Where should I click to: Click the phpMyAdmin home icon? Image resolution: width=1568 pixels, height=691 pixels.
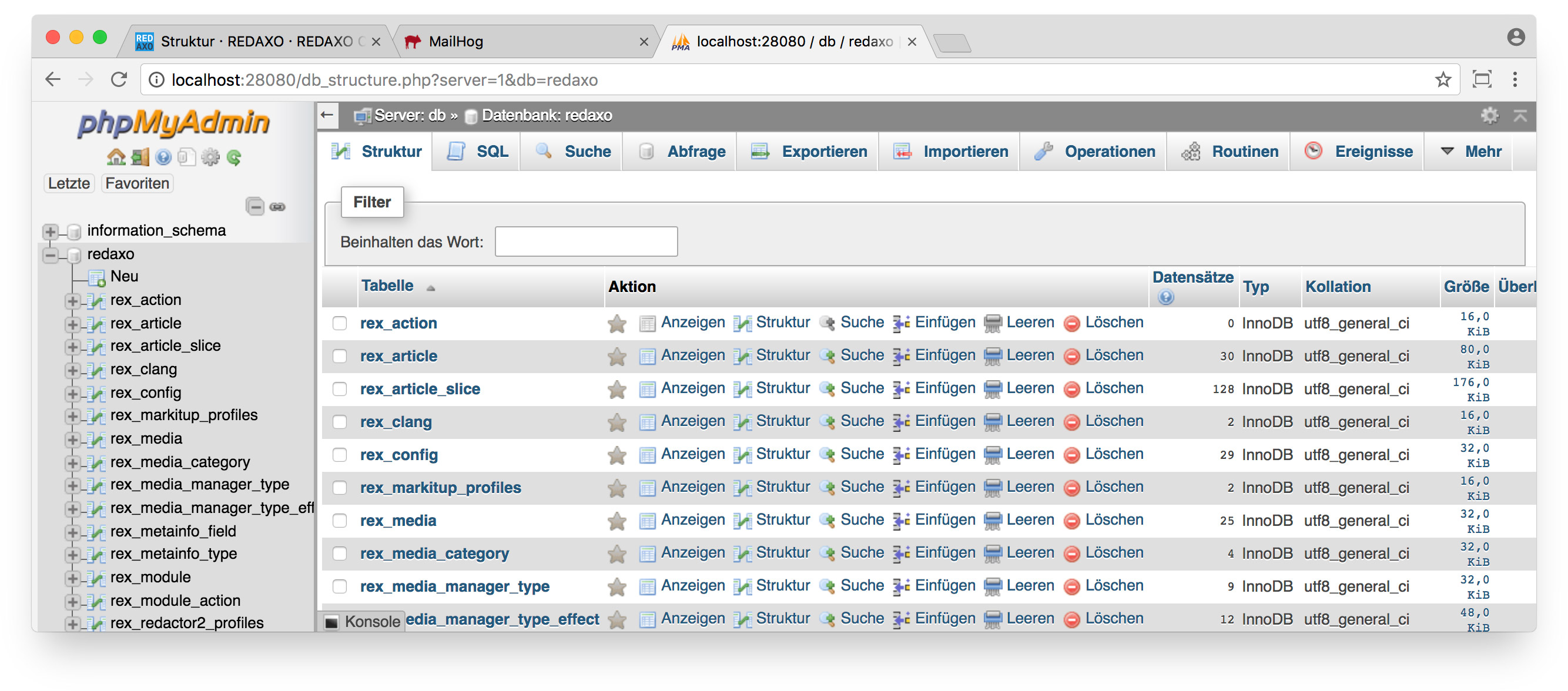coord(115,157)
